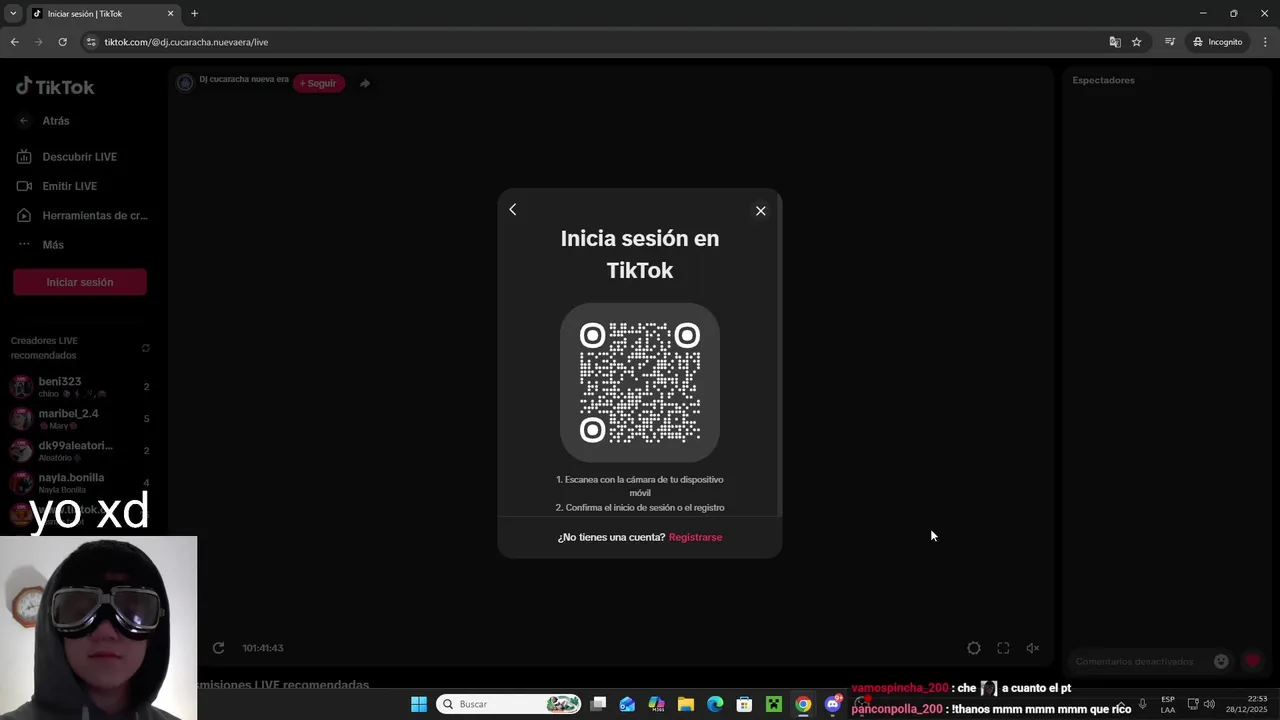Open the Registrarse sign-up link
This screenshot has width=1280, height=720.
click(695, 537)
